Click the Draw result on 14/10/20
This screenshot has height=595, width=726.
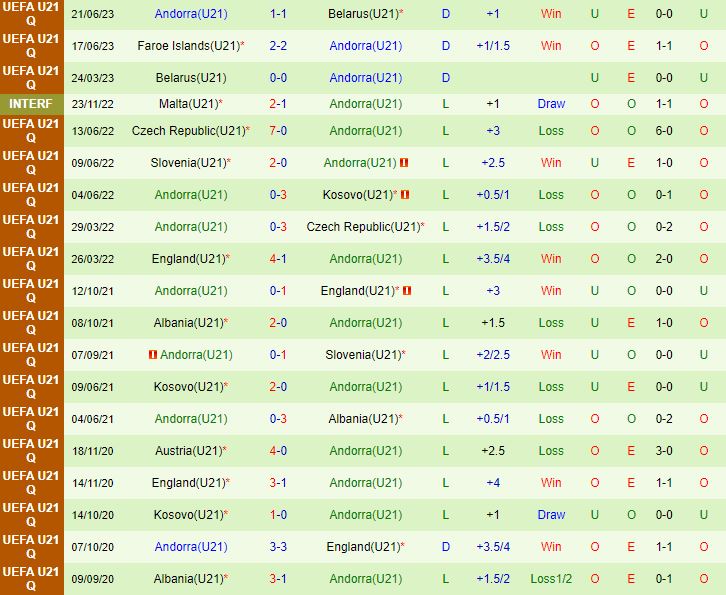[x=551, y=514]
